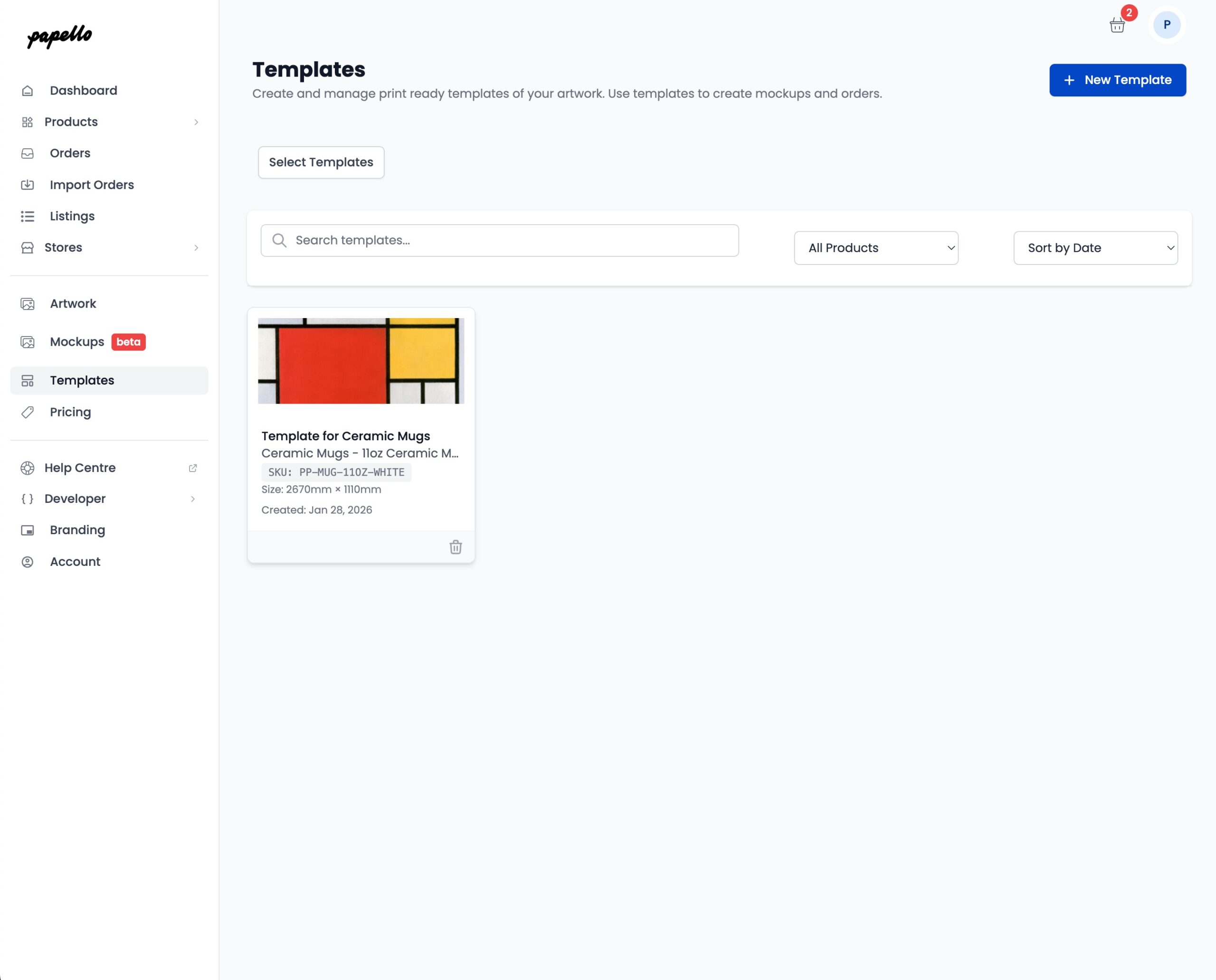
Task: Expand the Stores submenu
Action: pyautogui.click(x=196, y=248)
